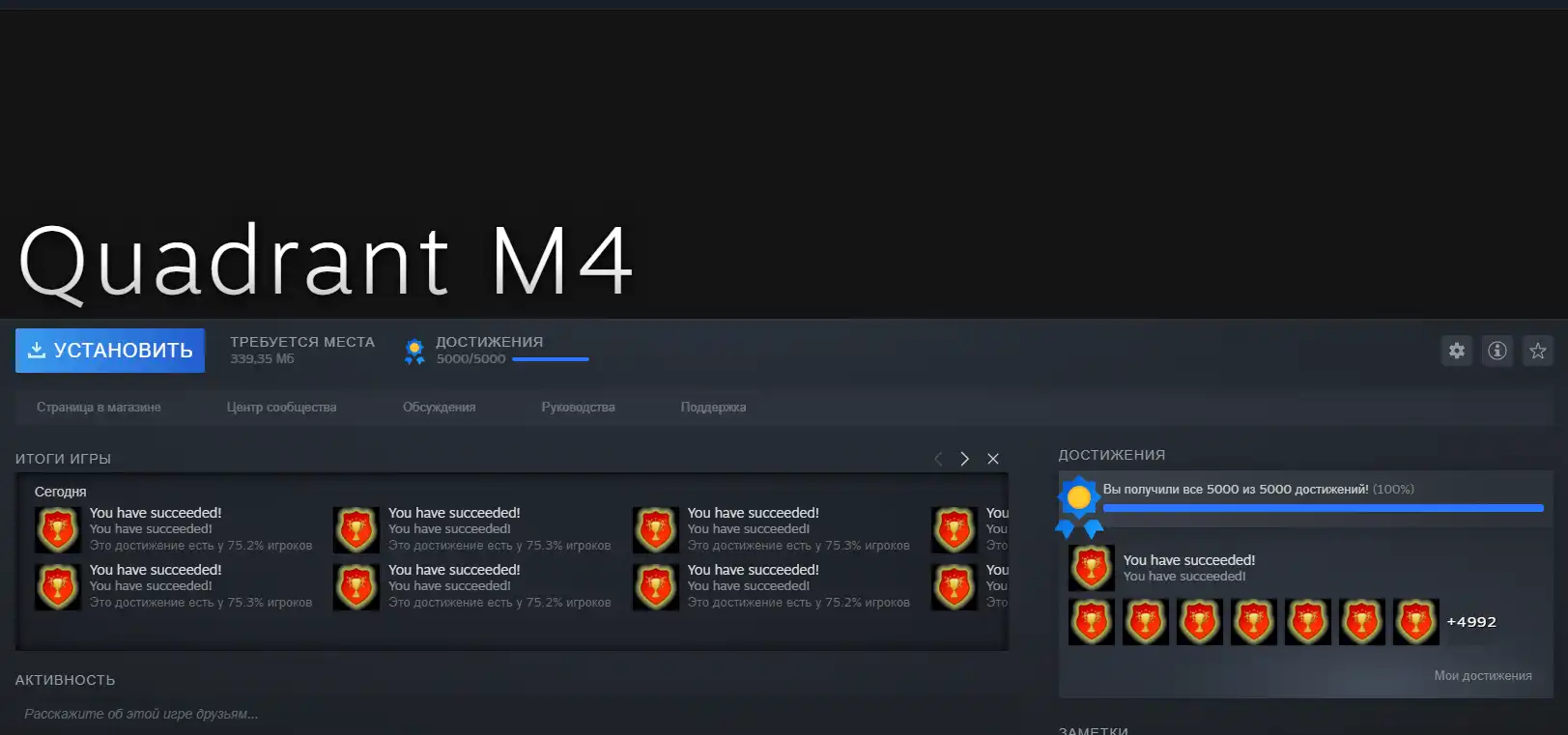This screenshot has width=1568, height=735.
Task: Click trophy icon of fourth-column bottom summary achievement
Action: tap(955, 587)
